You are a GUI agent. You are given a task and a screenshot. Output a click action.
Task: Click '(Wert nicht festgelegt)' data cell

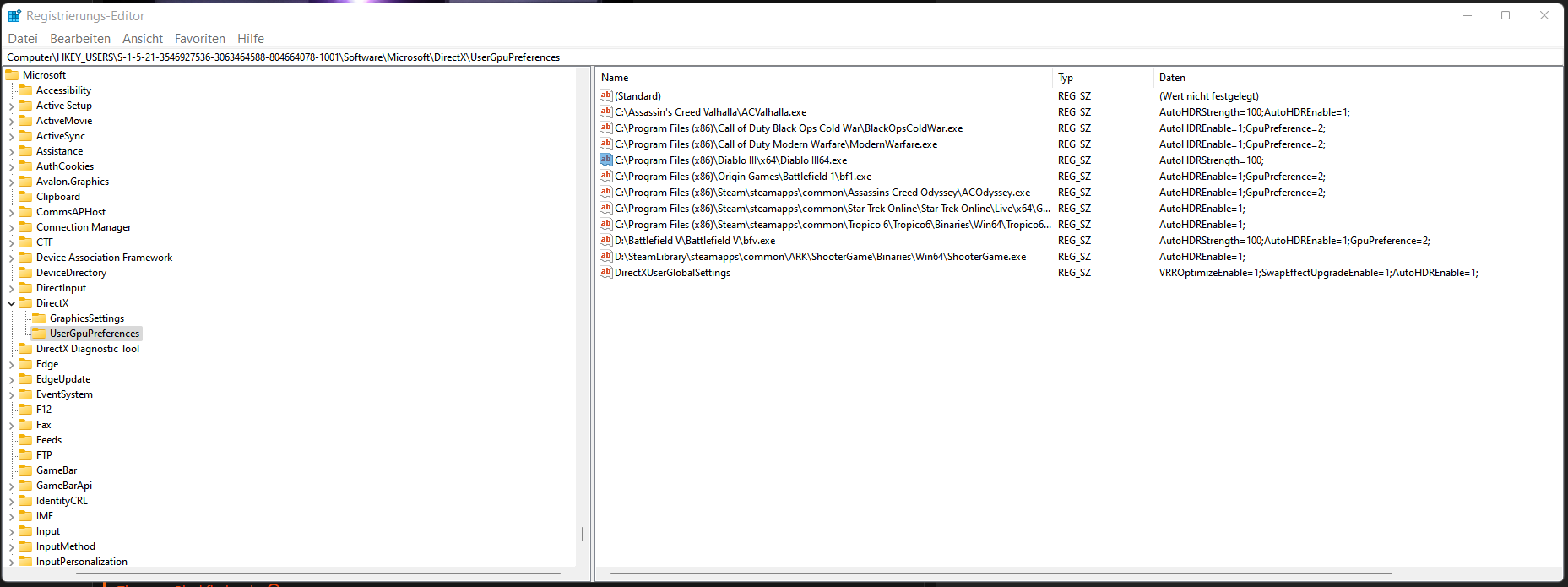click(x=1208, y=96)
